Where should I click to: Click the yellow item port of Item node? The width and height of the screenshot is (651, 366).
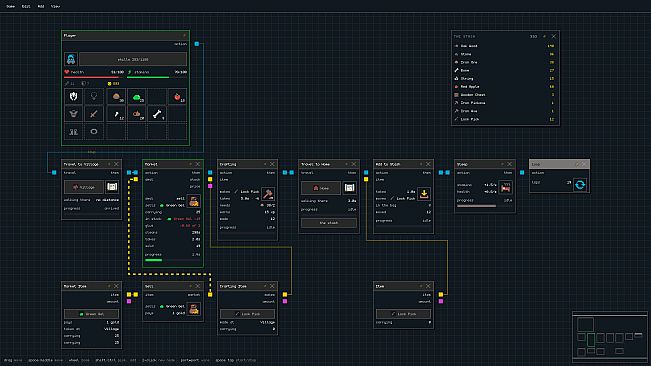pyautogui.click(x=441, y=295)
